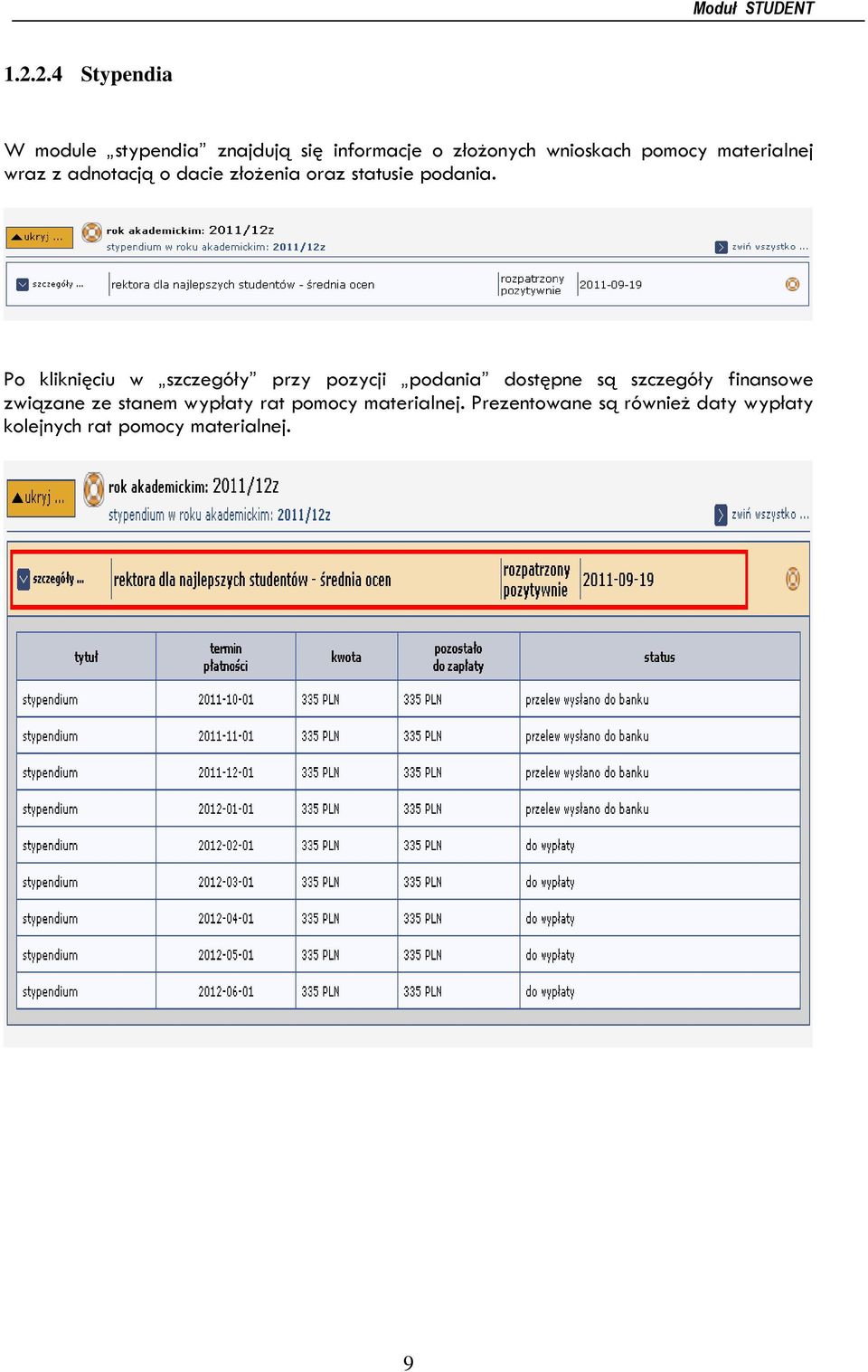The width and height of the screenshot is (868, 1372).
Task: Click 'do wypłaty' status in 2012-02-01 row
Action: point(550,846)
